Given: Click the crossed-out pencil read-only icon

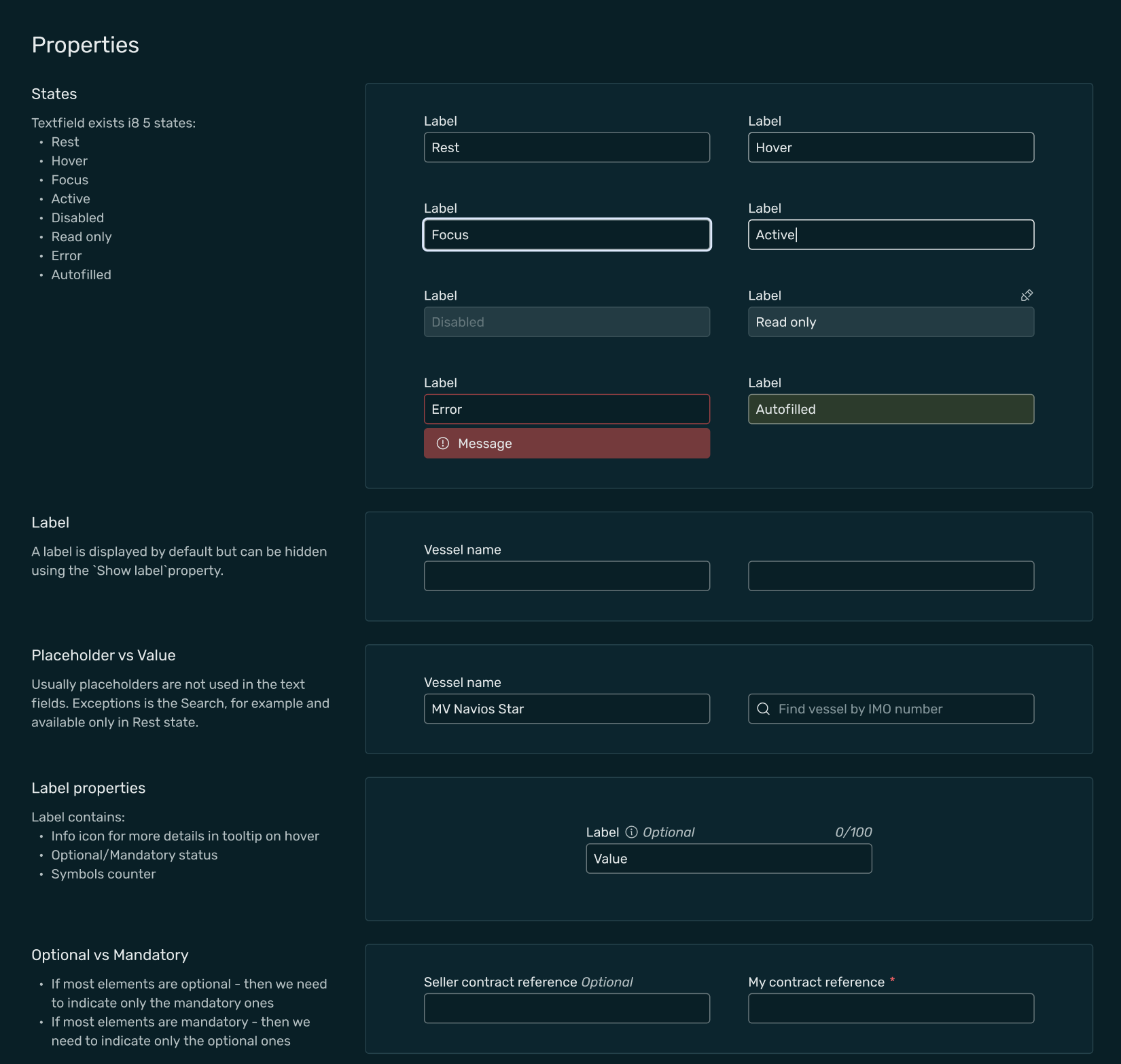Looking at the screenshot, I should [1027, 296].
